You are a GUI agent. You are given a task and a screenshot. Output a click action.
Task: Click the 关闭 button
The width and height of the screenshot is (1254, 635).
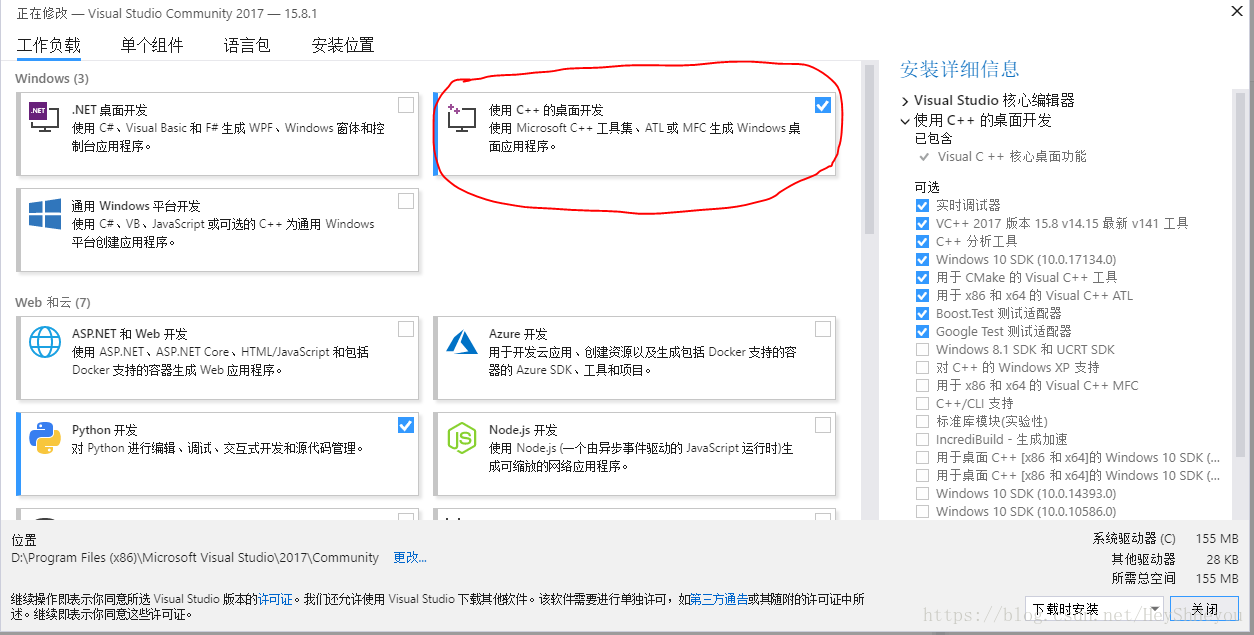[1205, 609]
